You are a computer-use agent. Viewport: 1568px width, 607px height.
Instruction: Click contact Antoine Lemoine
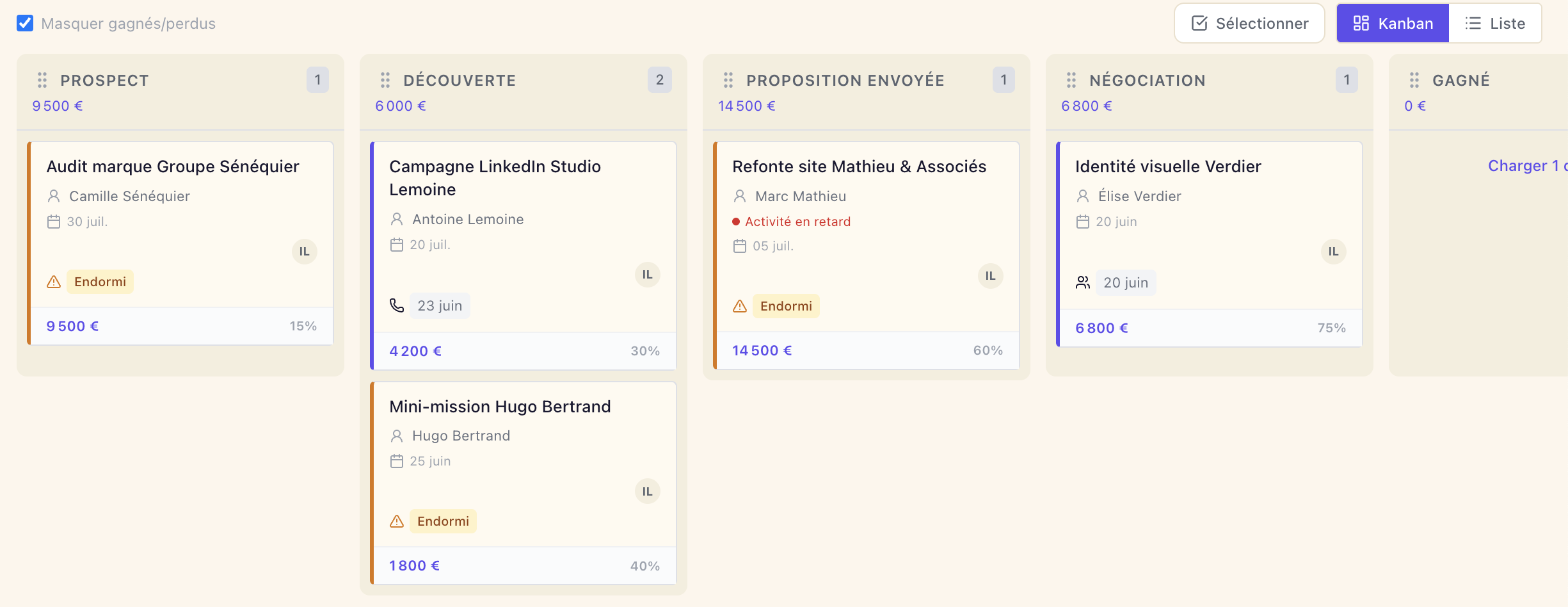coord(468,219)
